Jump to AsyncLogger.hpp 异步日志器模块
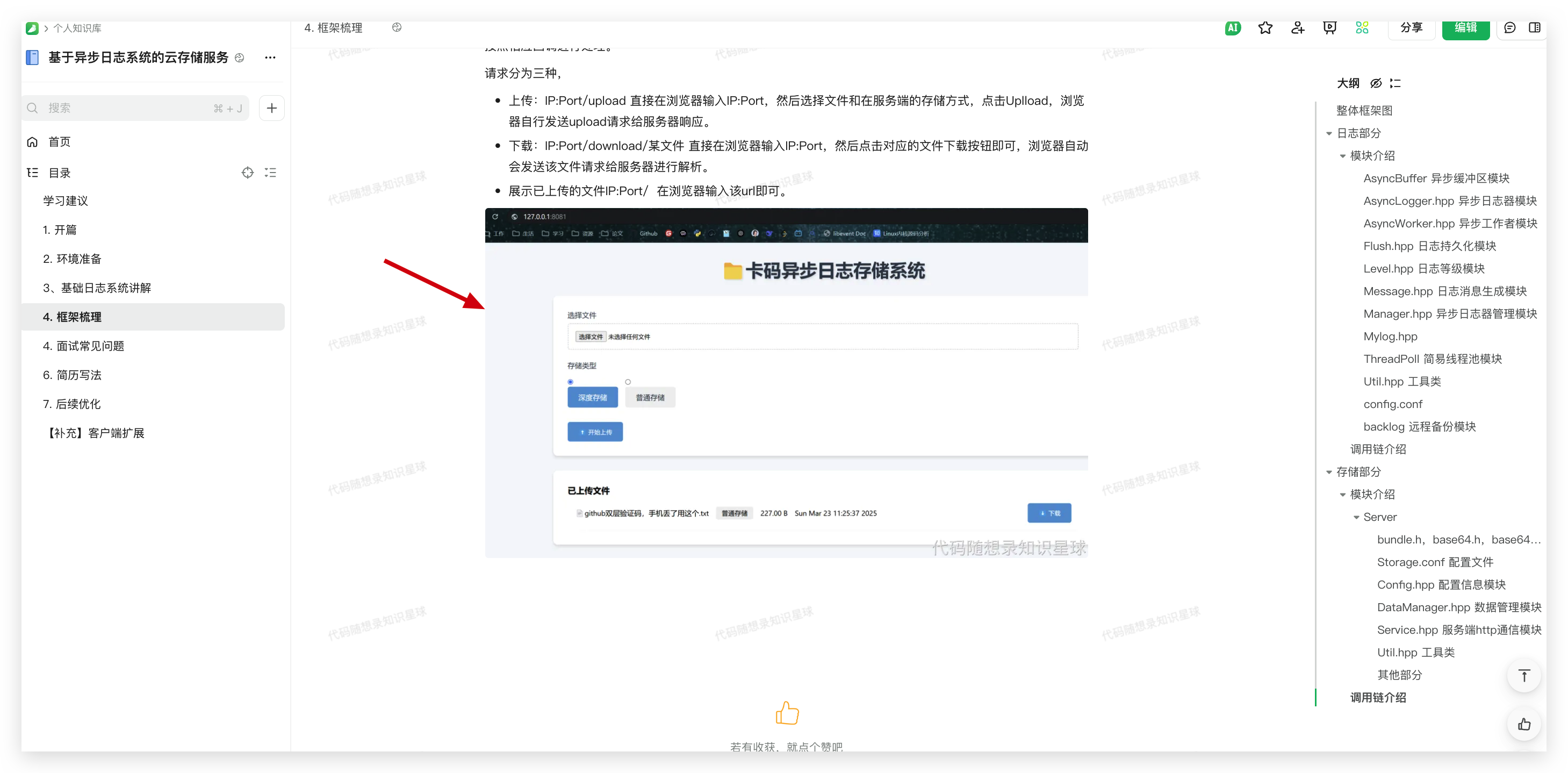Viewport: 1568px width, 773px height. [1450, 201]
